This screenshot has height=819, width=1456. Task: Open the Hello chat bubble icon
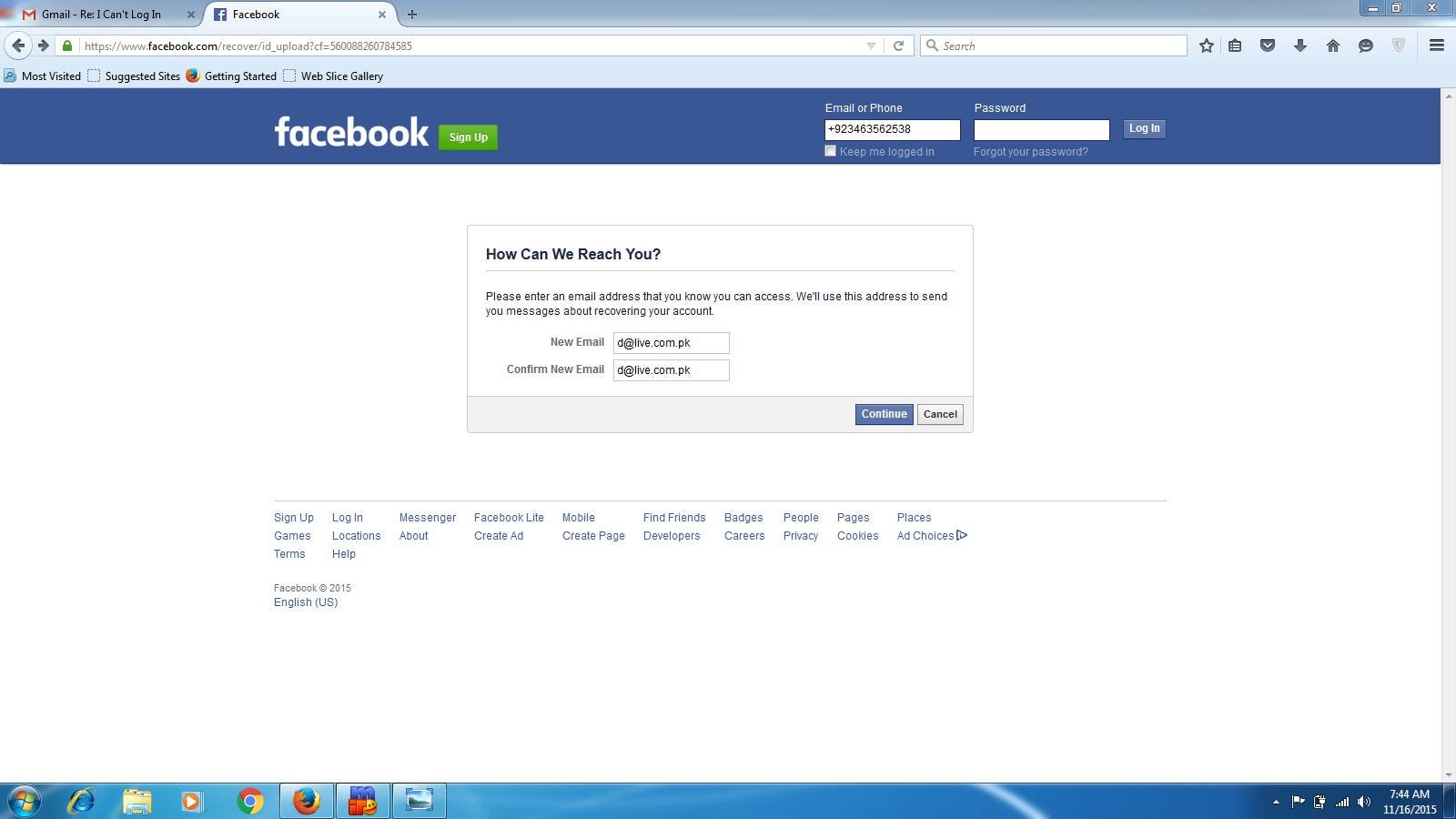[1366, 45]
